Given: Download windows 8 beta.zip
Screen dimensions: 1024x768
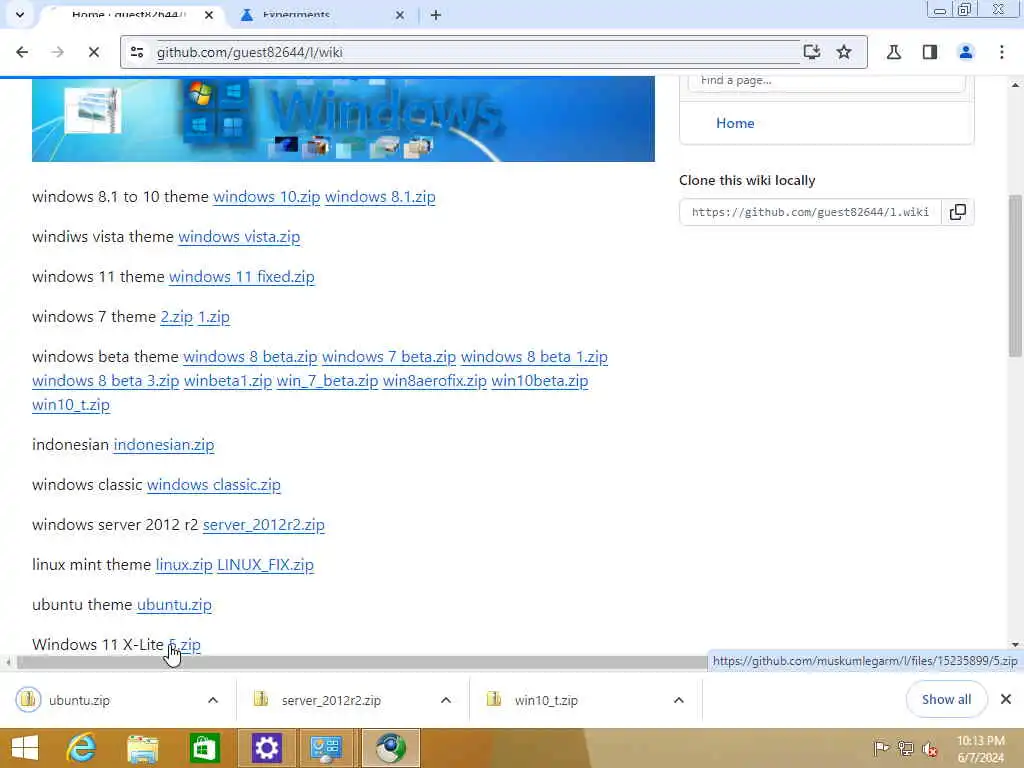Looking at the screenshot, I should [x=250, y=357].
